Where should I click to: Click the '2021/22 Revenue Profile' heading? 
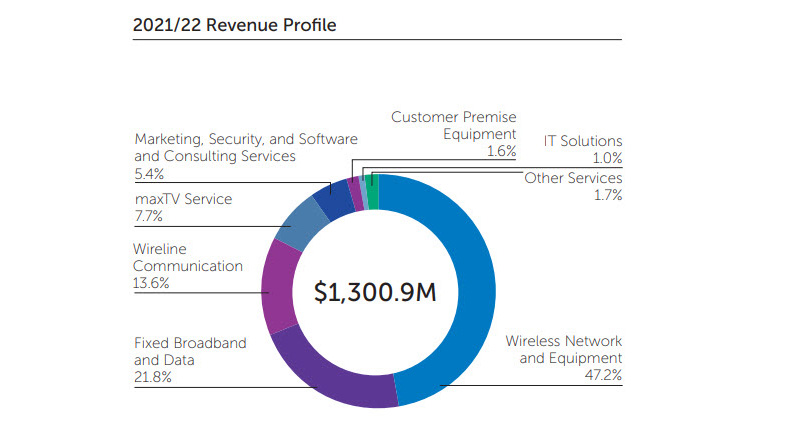[234, 25]
